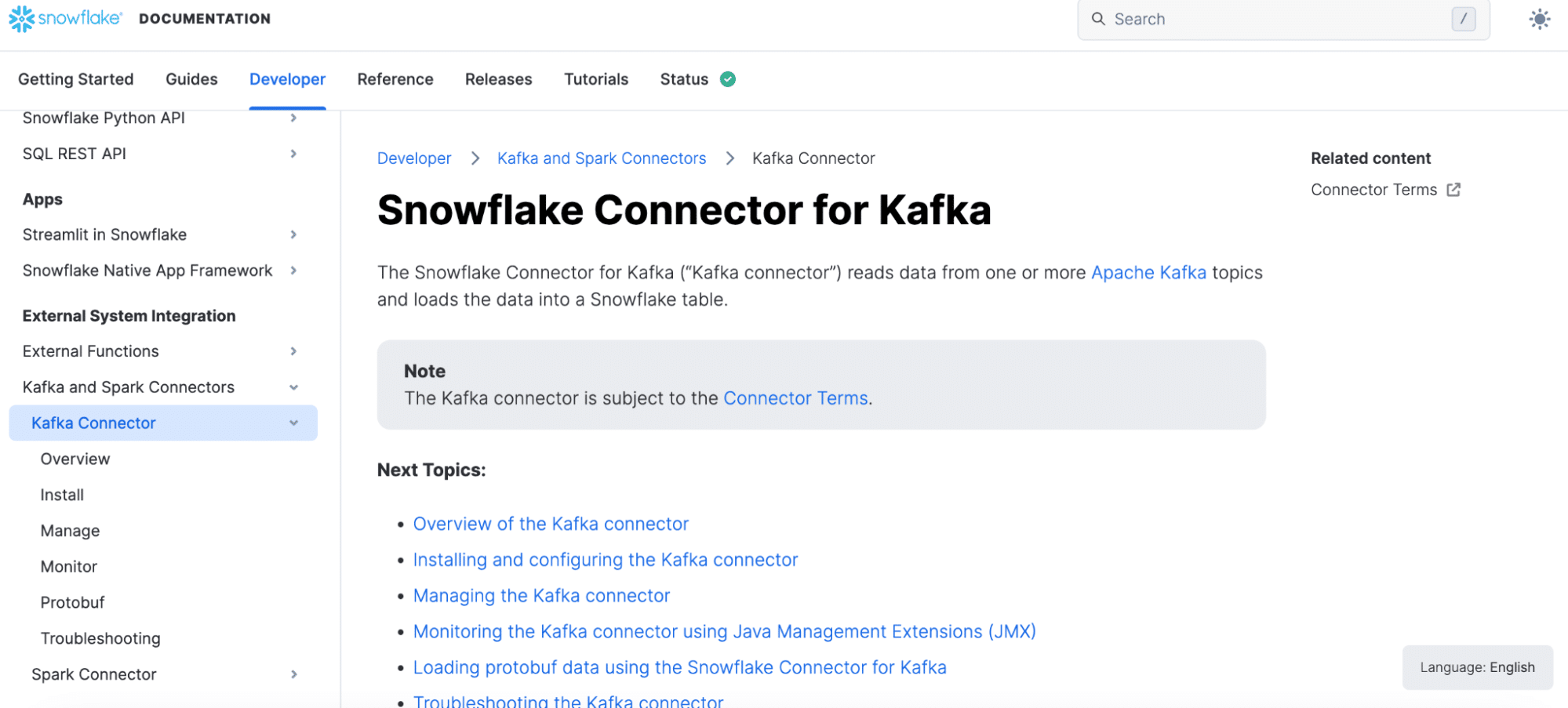Image resolution: width=1568 pixels, height=708 pixels.
Task: Open Monitoring Kafka connector using JMX link
Action: [x=725, y=632]
